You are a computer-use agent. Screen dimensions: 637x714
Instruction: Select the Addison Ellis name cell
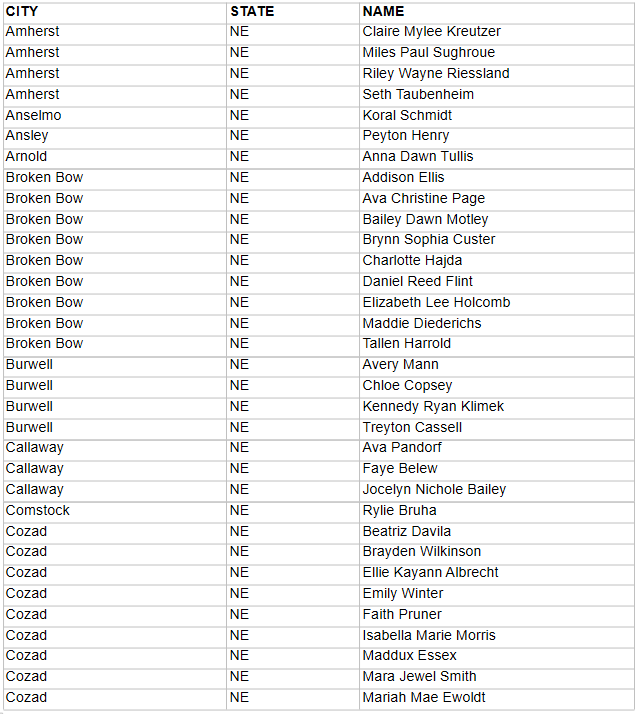(403, 178)
